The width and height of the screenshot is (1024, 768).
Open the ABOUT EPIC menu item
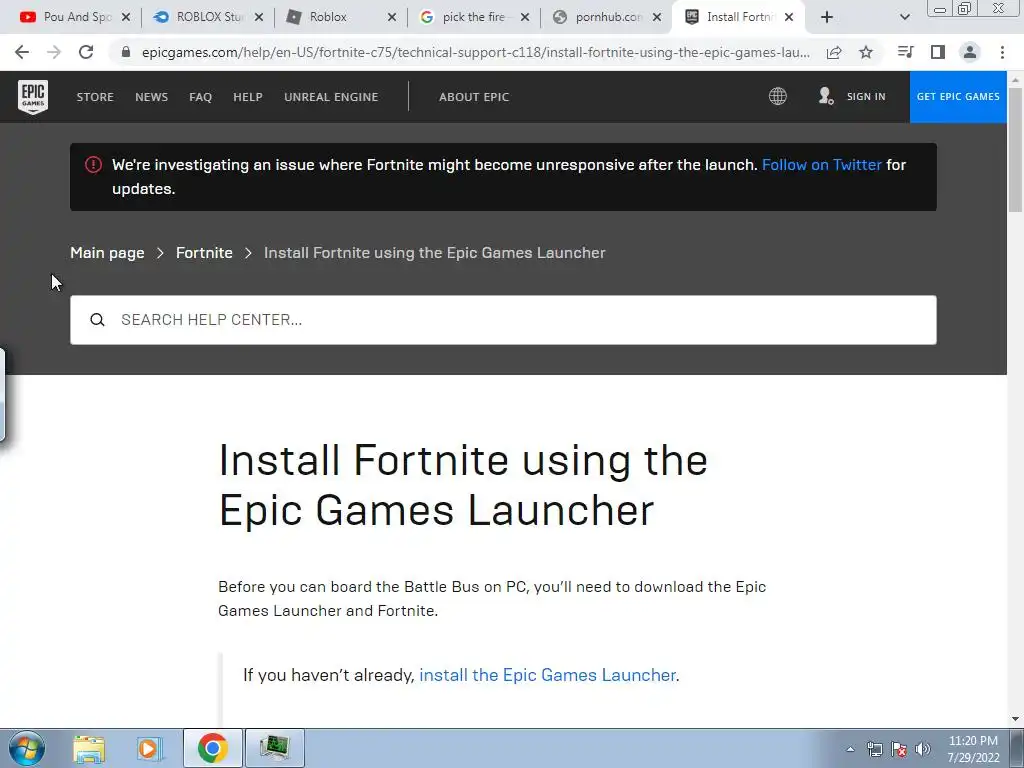point(473,97)
